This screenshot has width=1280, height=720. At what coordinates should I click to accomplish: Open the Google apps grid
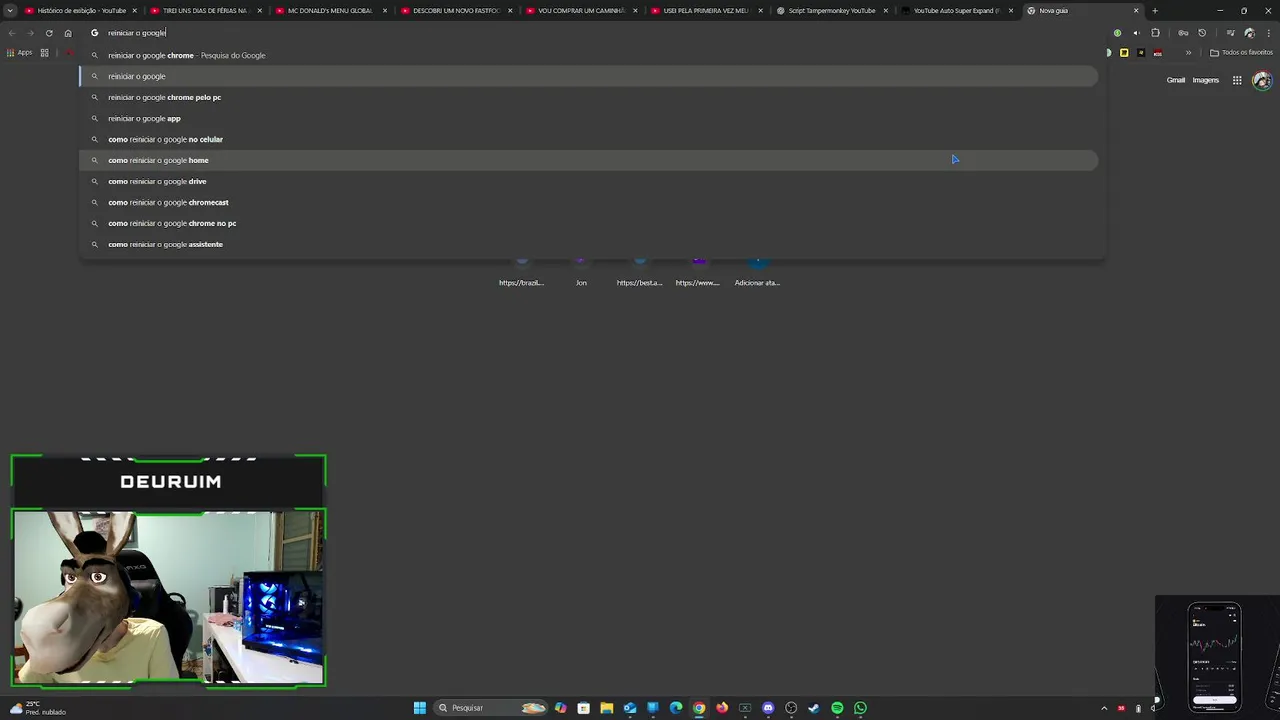pos(1237,80)
